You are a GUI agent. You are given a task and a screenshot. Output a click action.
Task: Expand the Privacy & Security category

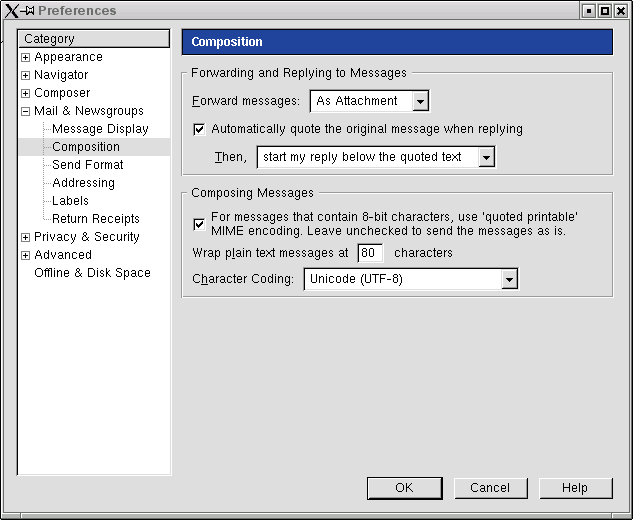click(x=25, y=237)
